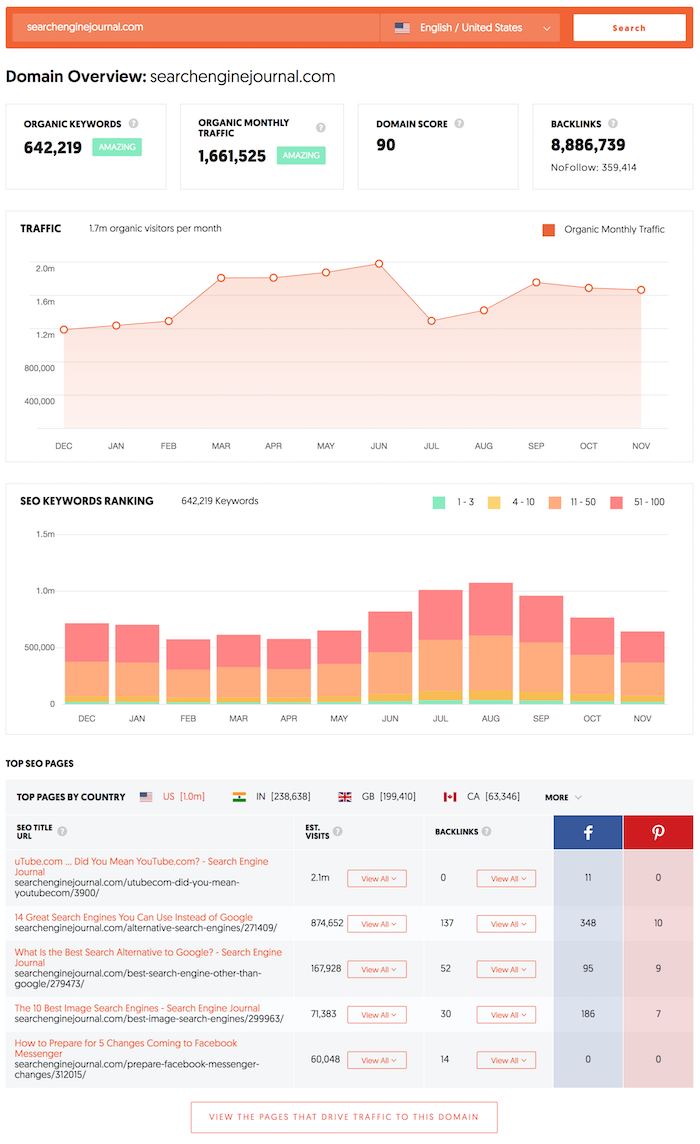Click the Pinterest column header icon
Image resolution: width=700 pixels, height=1144 pixels.
tap(658, 832)
